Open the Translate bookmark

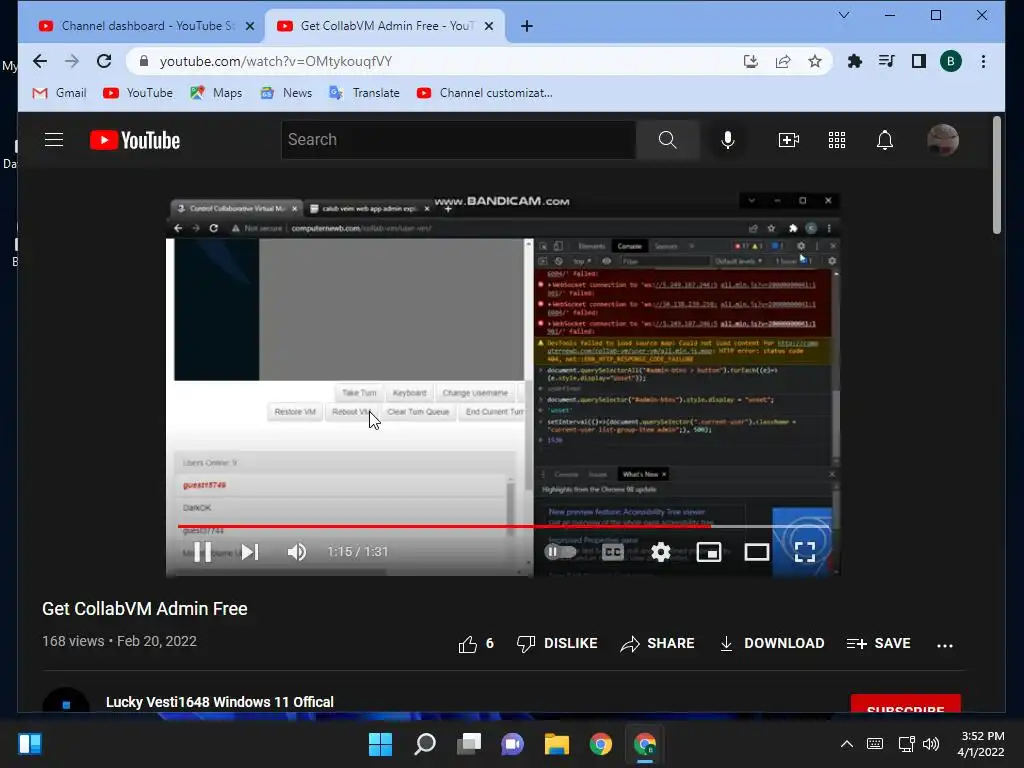click(x=364, y=93)
